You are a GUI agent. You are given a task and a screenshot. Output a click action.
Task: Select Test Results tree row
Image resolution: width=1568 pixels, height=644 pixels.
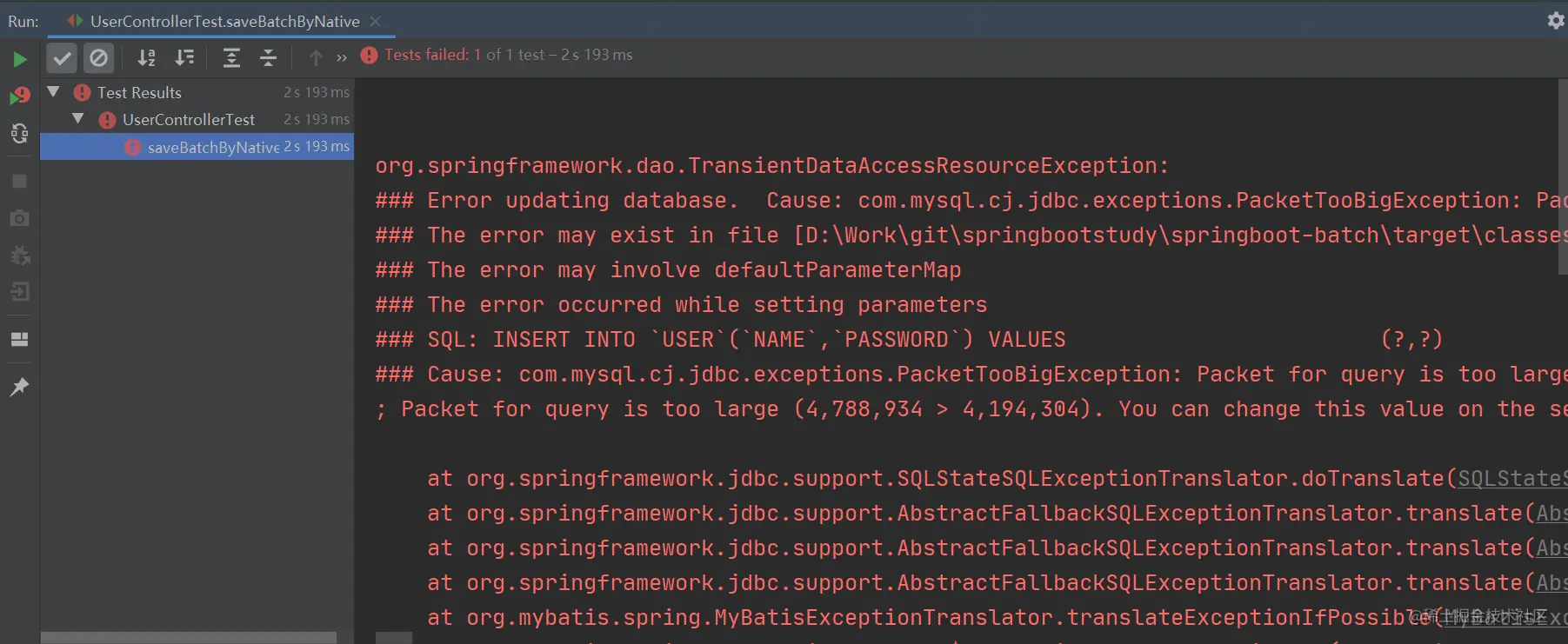pos(197,92)
